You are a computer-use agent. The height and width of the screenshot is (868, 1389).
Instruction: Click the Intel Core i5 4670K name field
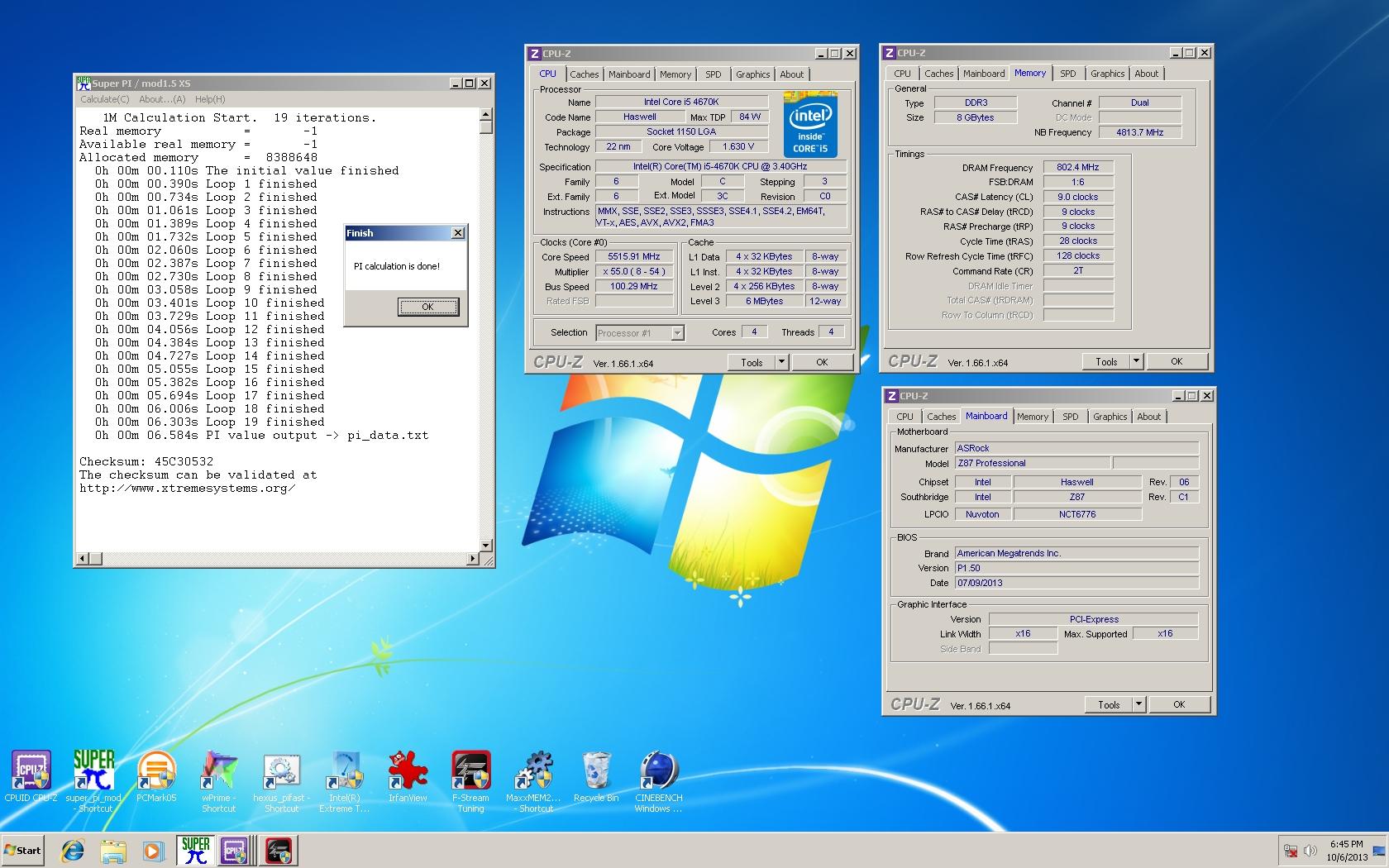(681, 102)
